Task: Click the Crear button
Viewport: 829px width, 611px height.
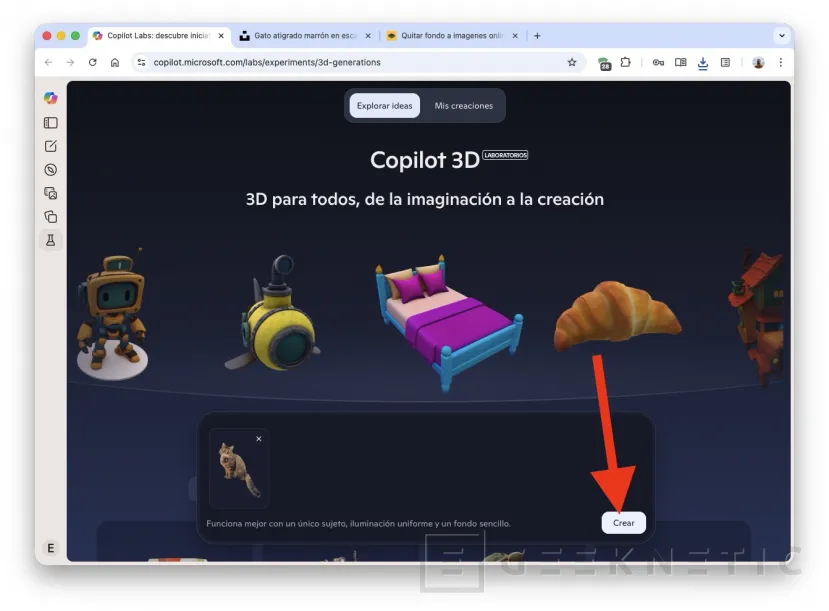Action: (x=623, y=522)
